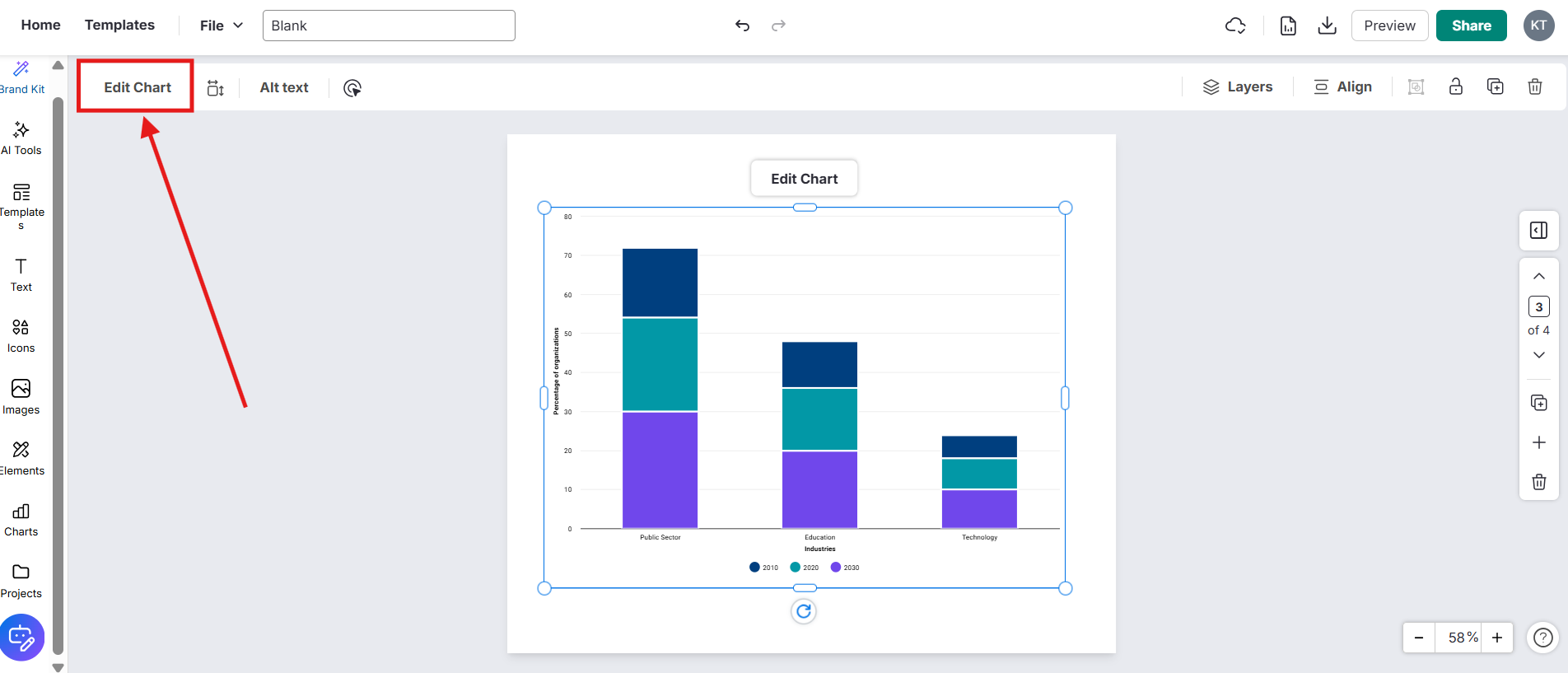
Task: Click the Edit Chart button in toolbar
Action: pyautogui.click(x=137, y=87)
